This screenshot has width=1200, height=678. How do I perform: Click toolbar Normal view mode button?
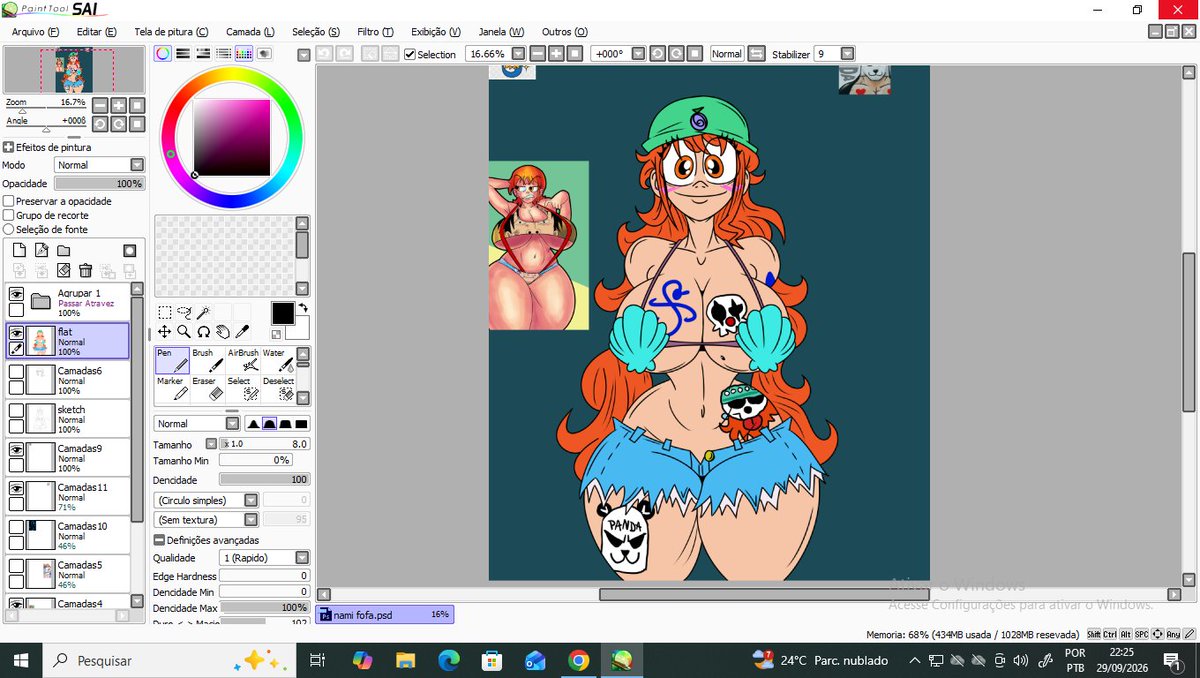click(727, 54)
